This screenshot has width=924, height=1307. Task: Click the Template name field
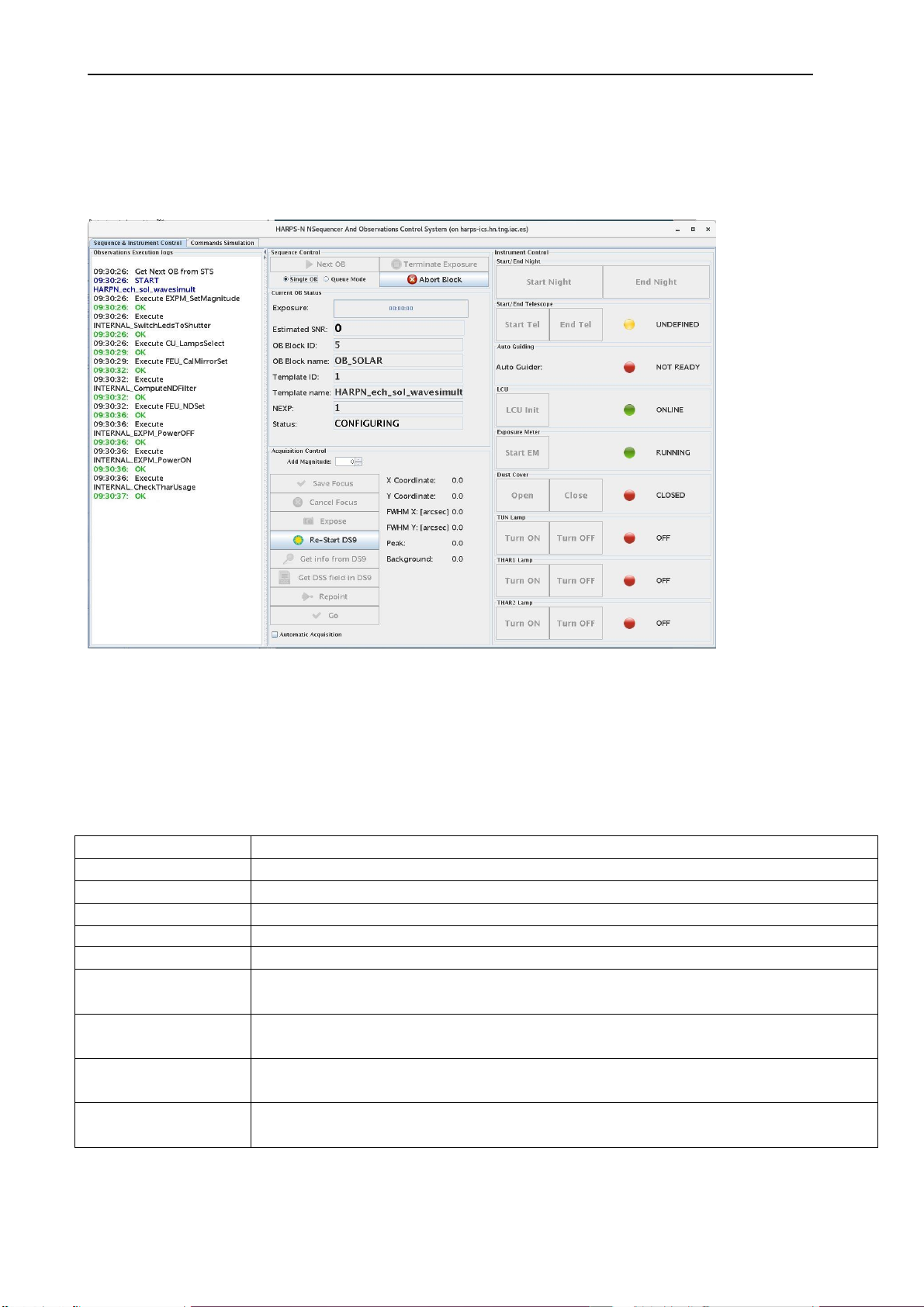coord(398,392)
